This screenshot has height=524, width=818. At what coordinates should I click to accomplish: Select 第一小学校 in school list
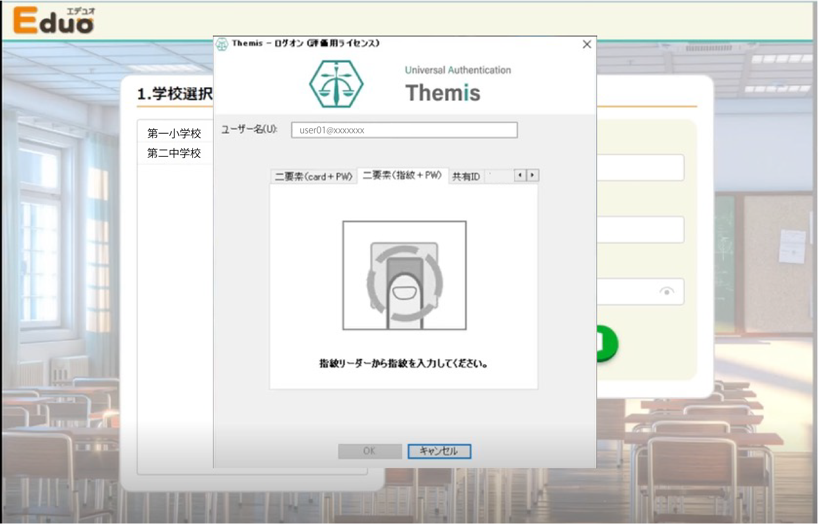[175, 134]
